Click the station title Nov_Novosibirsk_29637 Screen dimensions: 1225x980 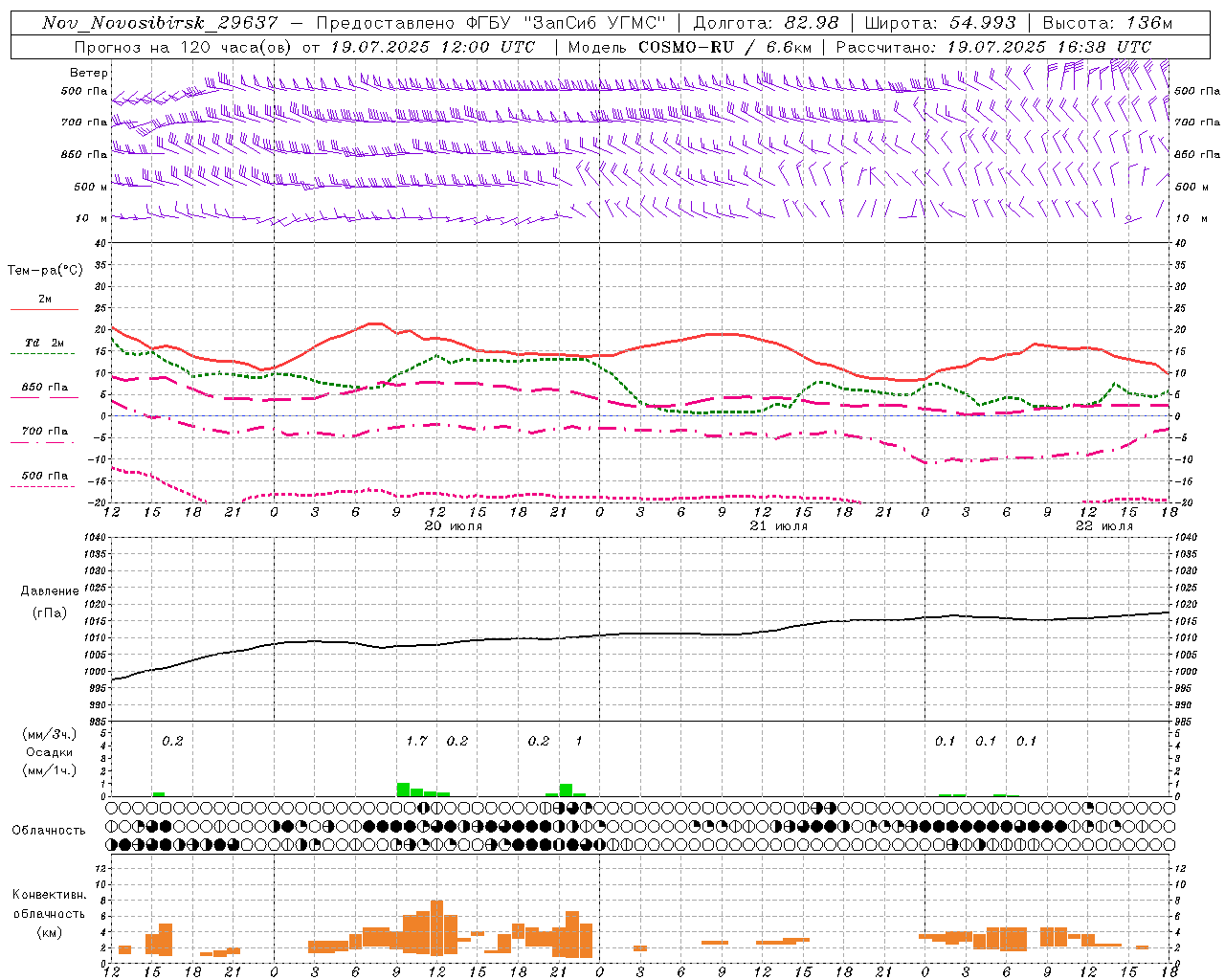click(160, 23)
